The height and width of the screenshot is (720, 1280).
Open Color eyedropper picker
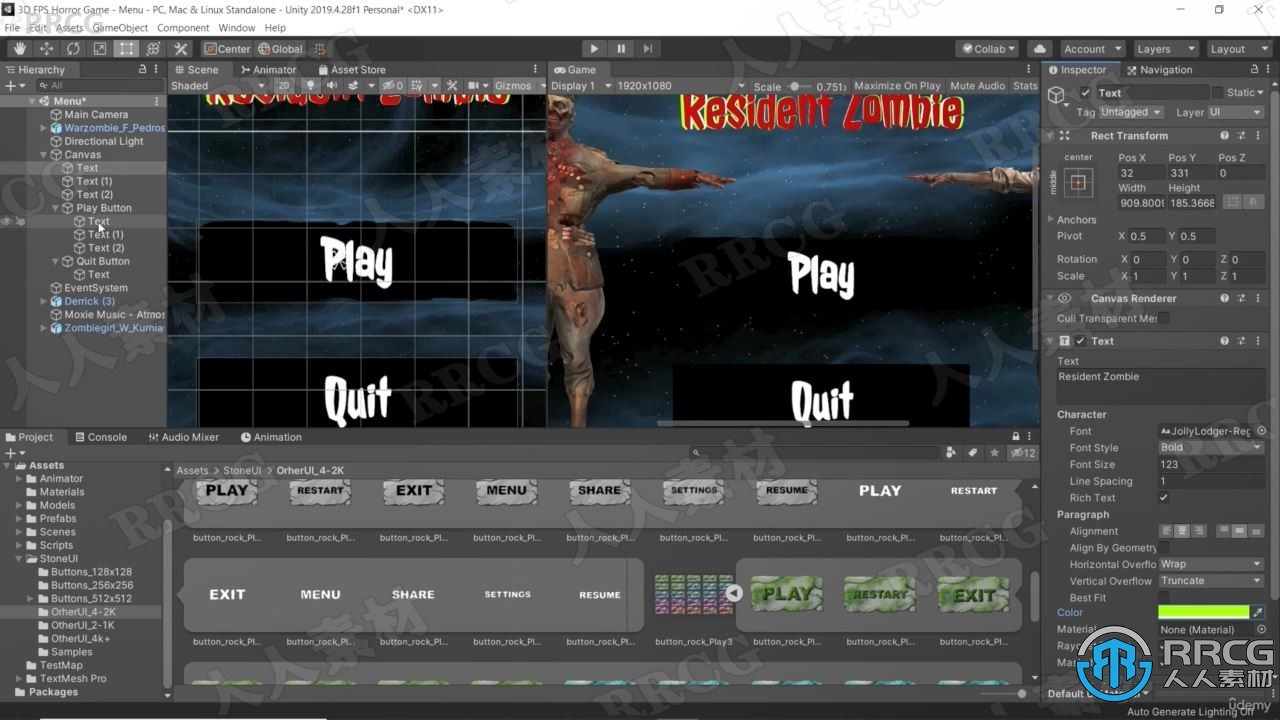pyautogui.click(x=1258, y=612)
